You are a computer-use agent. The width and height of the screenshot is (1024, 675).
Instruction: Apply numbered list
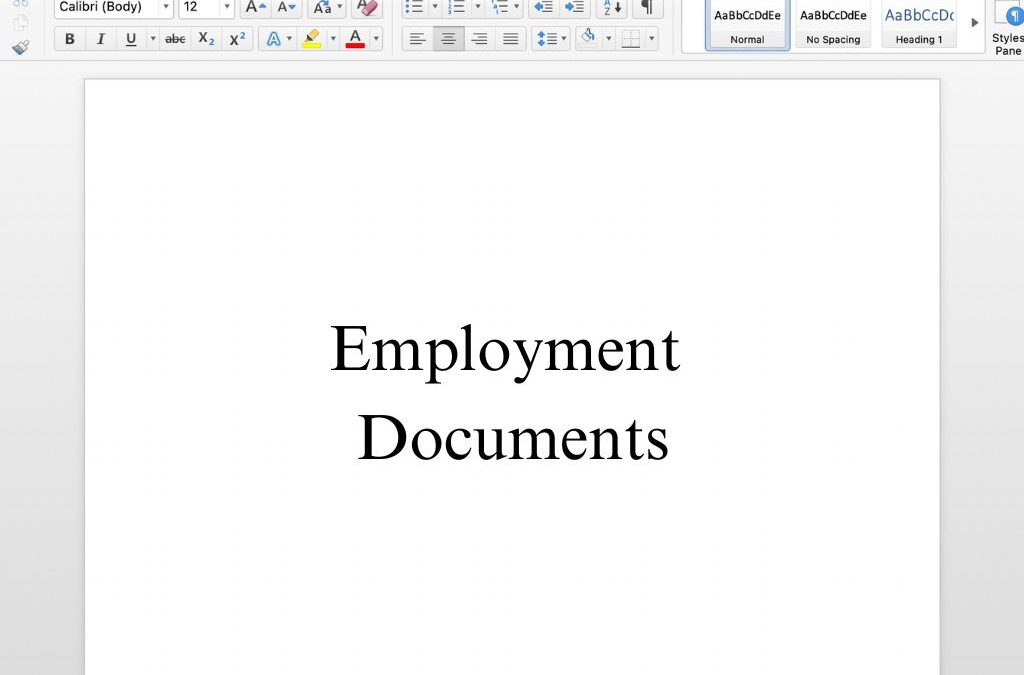(456, 7)
